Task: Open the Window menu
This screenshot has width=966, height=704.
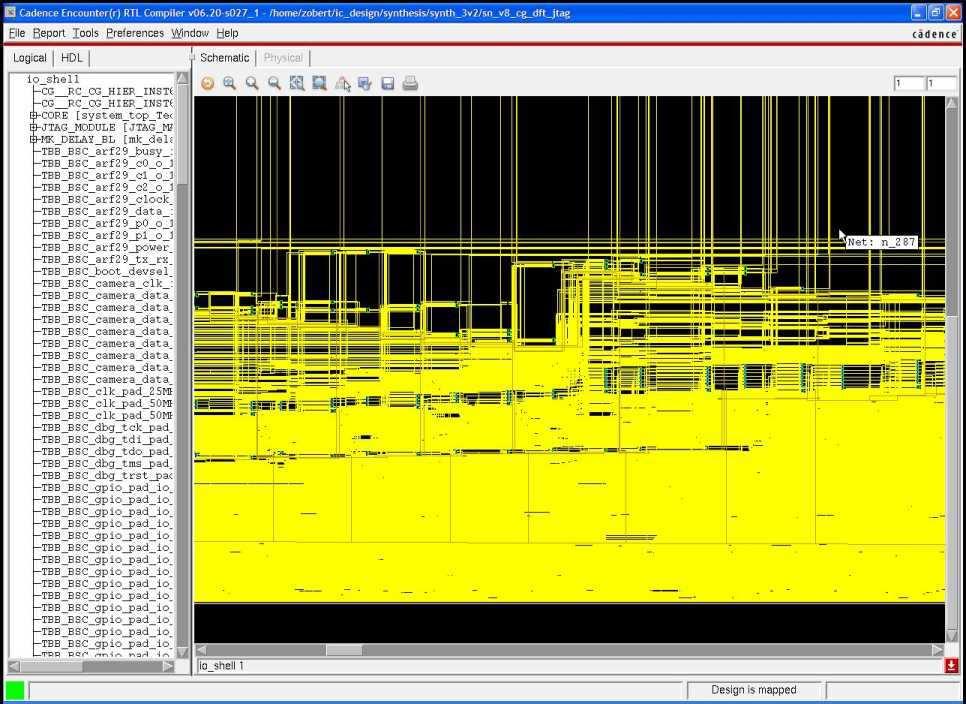Action: pyautogui.click(x=190, y=33)
